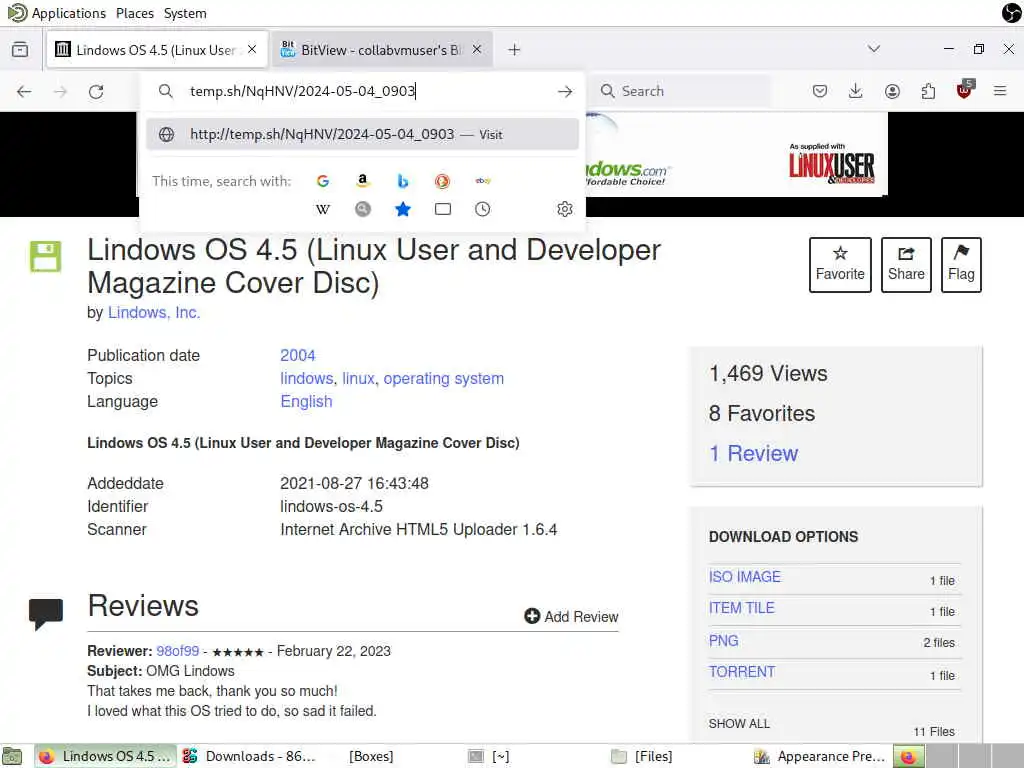Search this time with Google
This screenshot has height=768, width=1024.
point(323,181)
